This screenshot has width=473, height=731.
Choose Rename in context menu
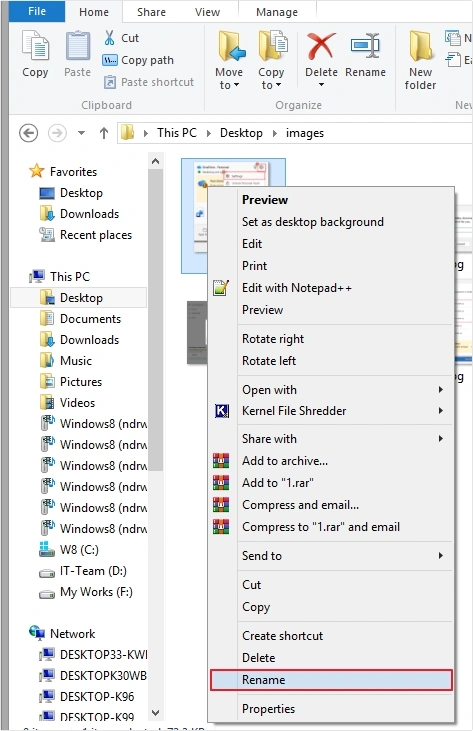click(x=331, y=680)
